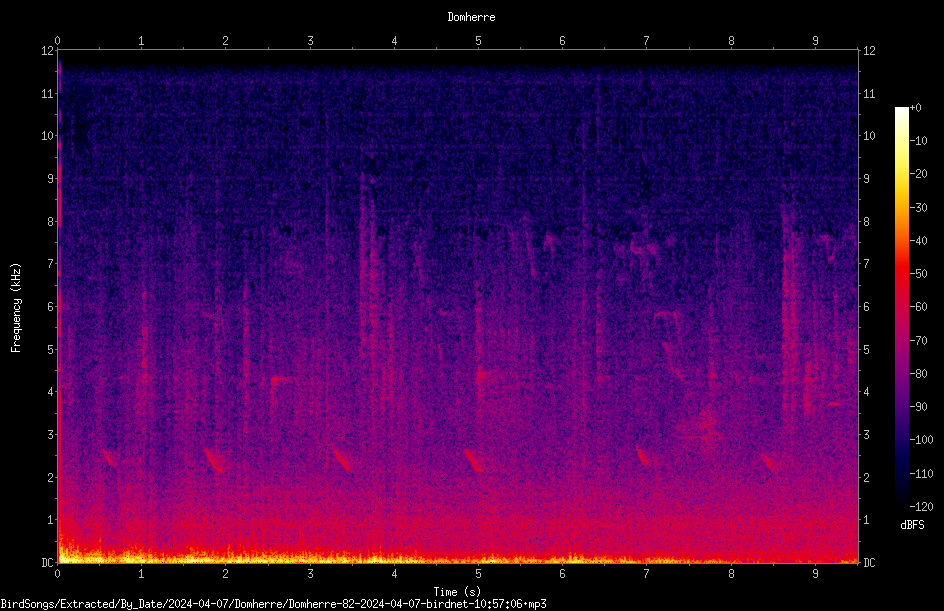The height and width of the screenshot is (611, 944).
Task: Click the file path text at the bottom
Action: point(273,604)
